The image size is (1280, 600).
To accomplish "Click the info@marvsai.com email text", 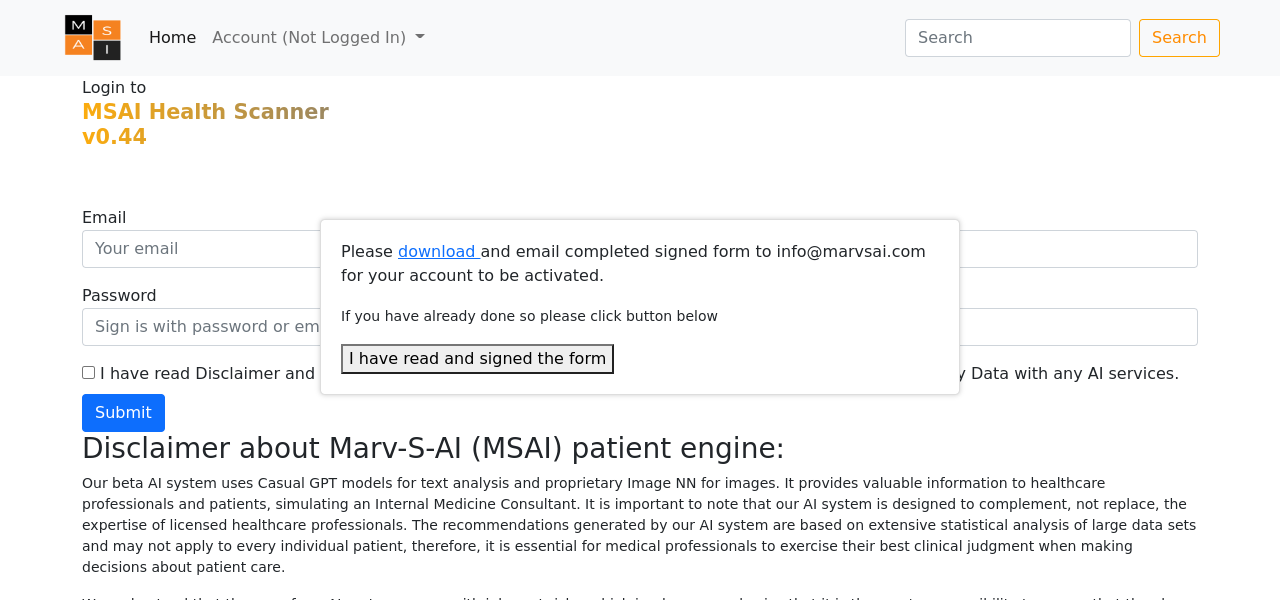I will click(x=851, y=252).
